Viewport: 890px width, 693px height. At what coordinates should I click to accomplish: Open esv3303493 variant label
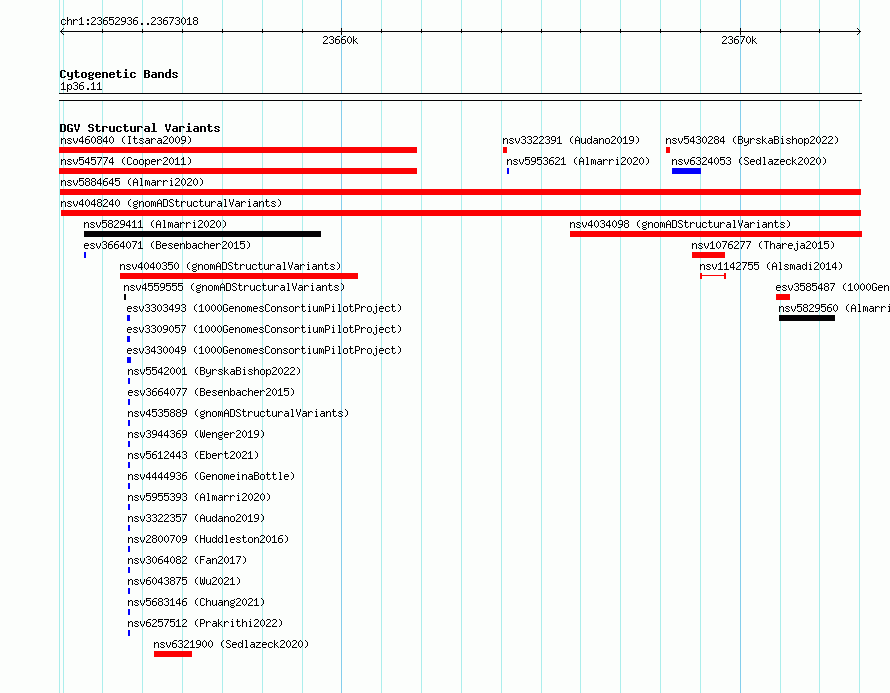[x=264, y=308]
